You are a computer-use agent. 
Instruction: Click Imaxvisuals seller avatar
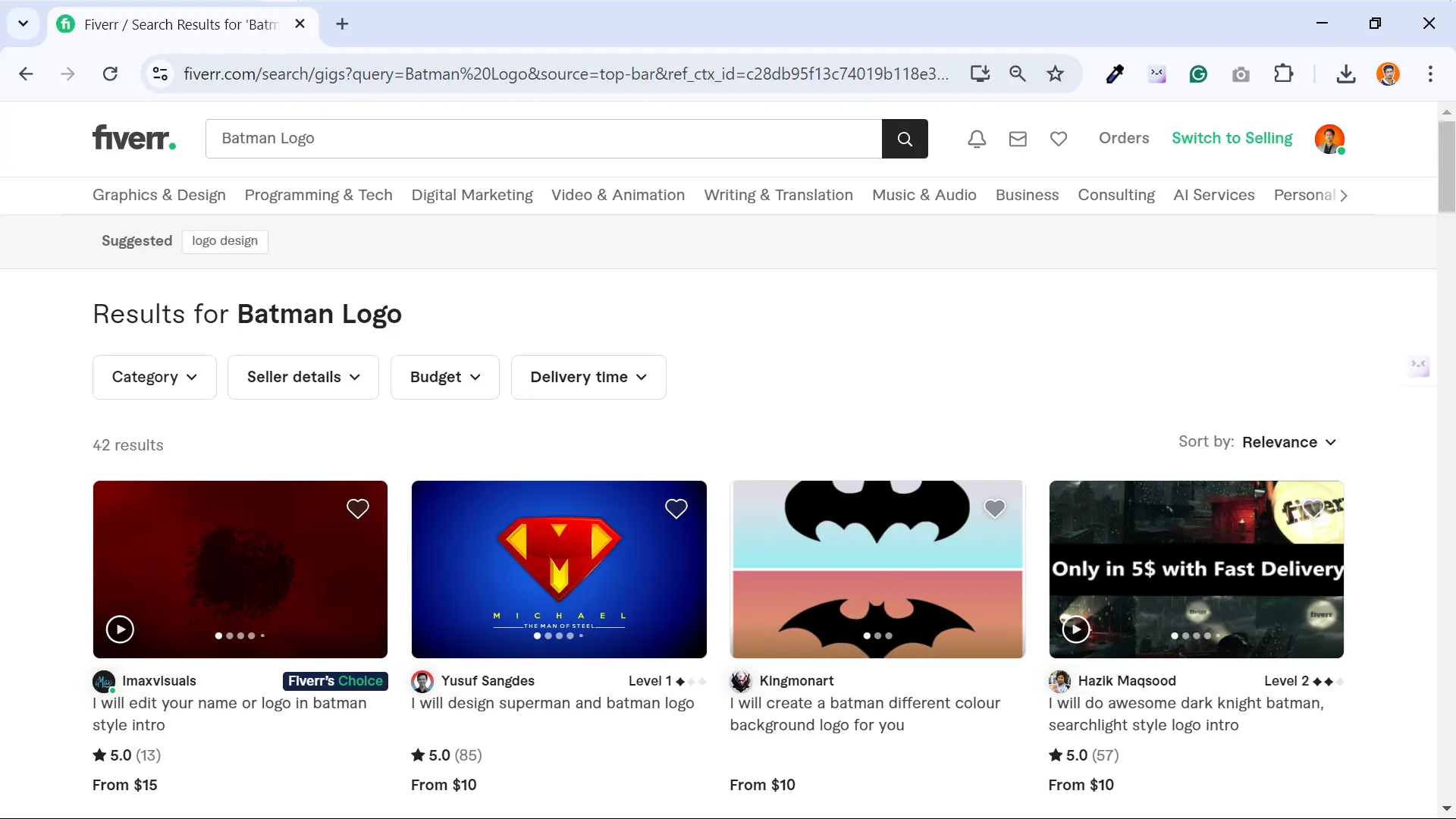point(104,681)
